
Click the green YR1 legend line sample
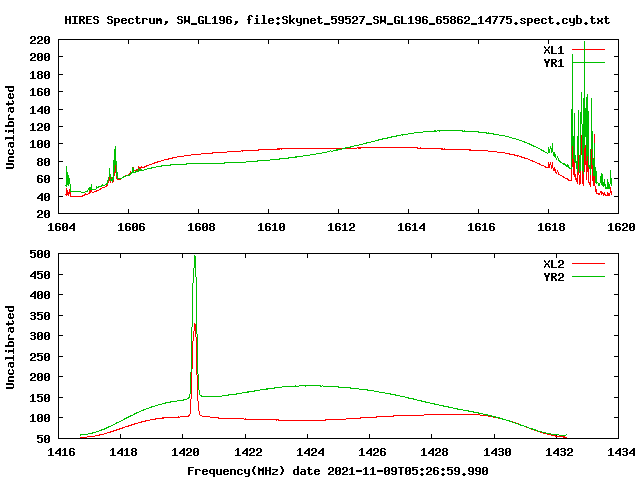point(588,62)
